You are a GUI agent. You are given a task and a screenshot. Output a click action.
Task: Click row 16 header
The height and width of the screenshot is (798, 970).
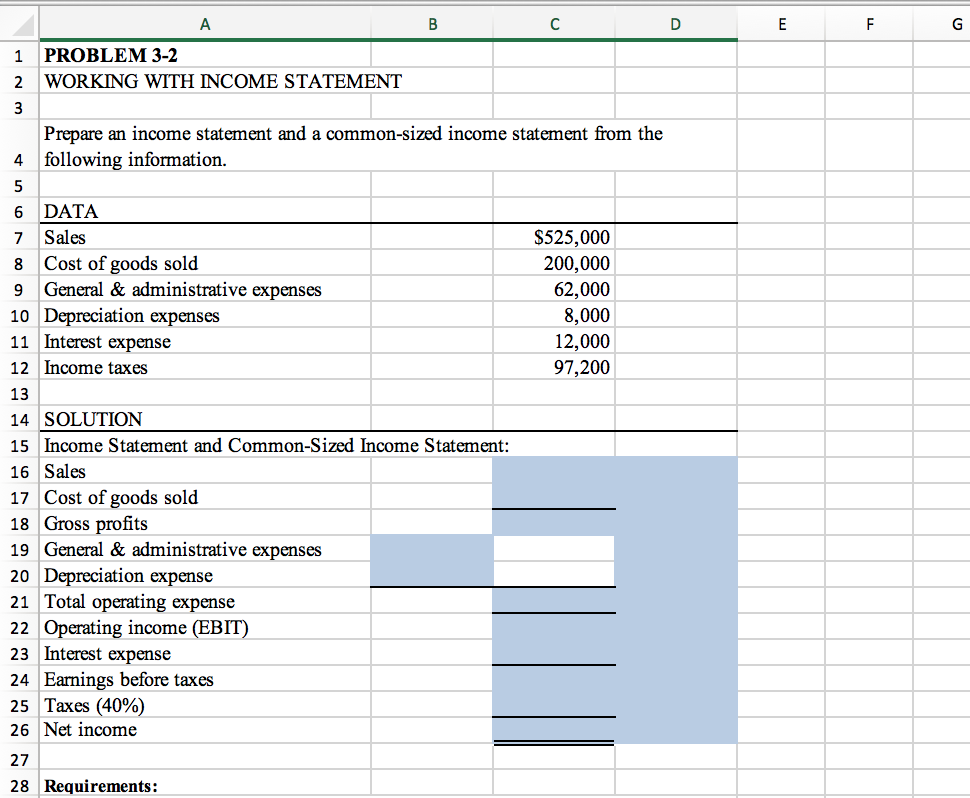18,471
